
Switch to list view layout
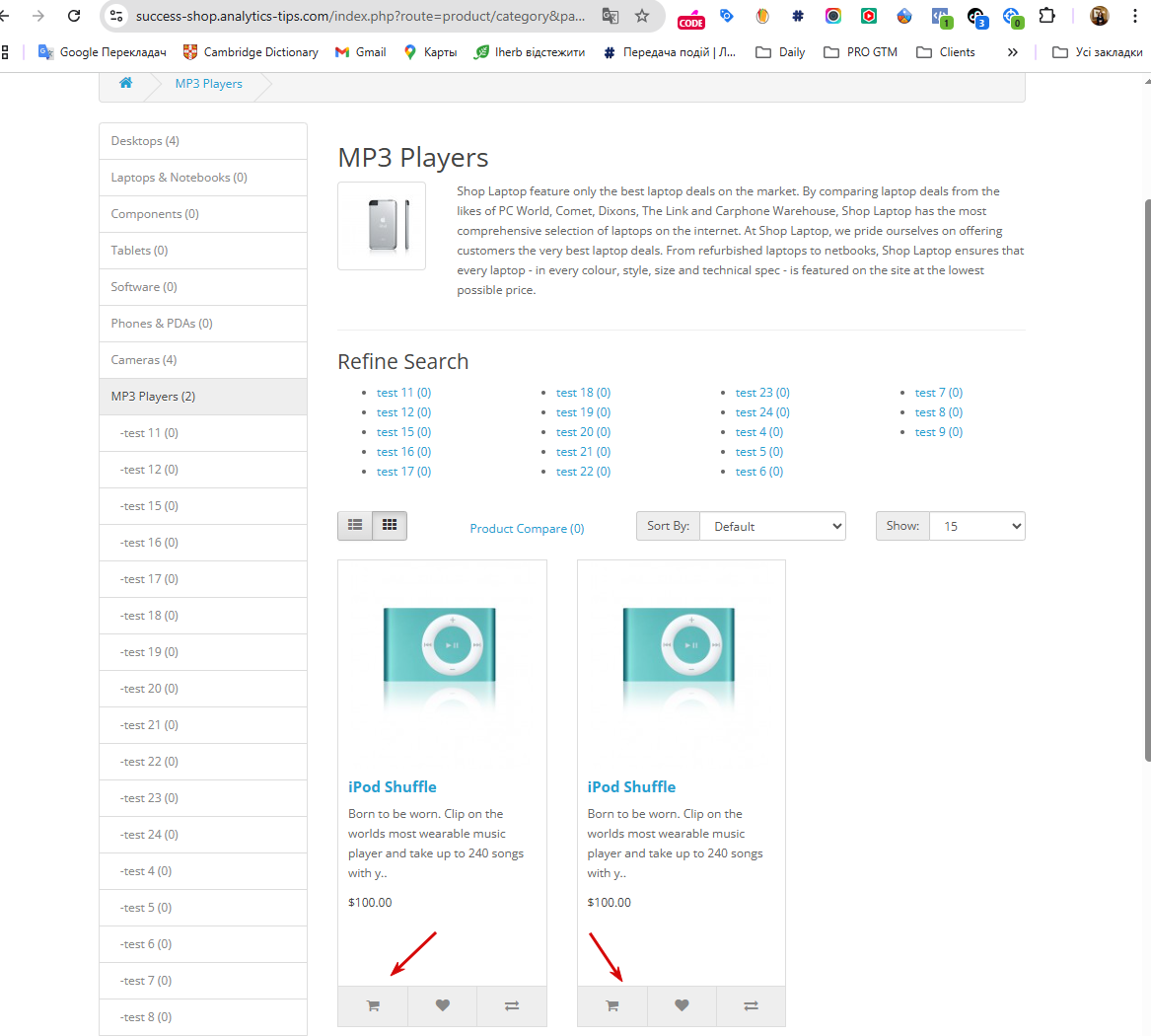(355, 525)
